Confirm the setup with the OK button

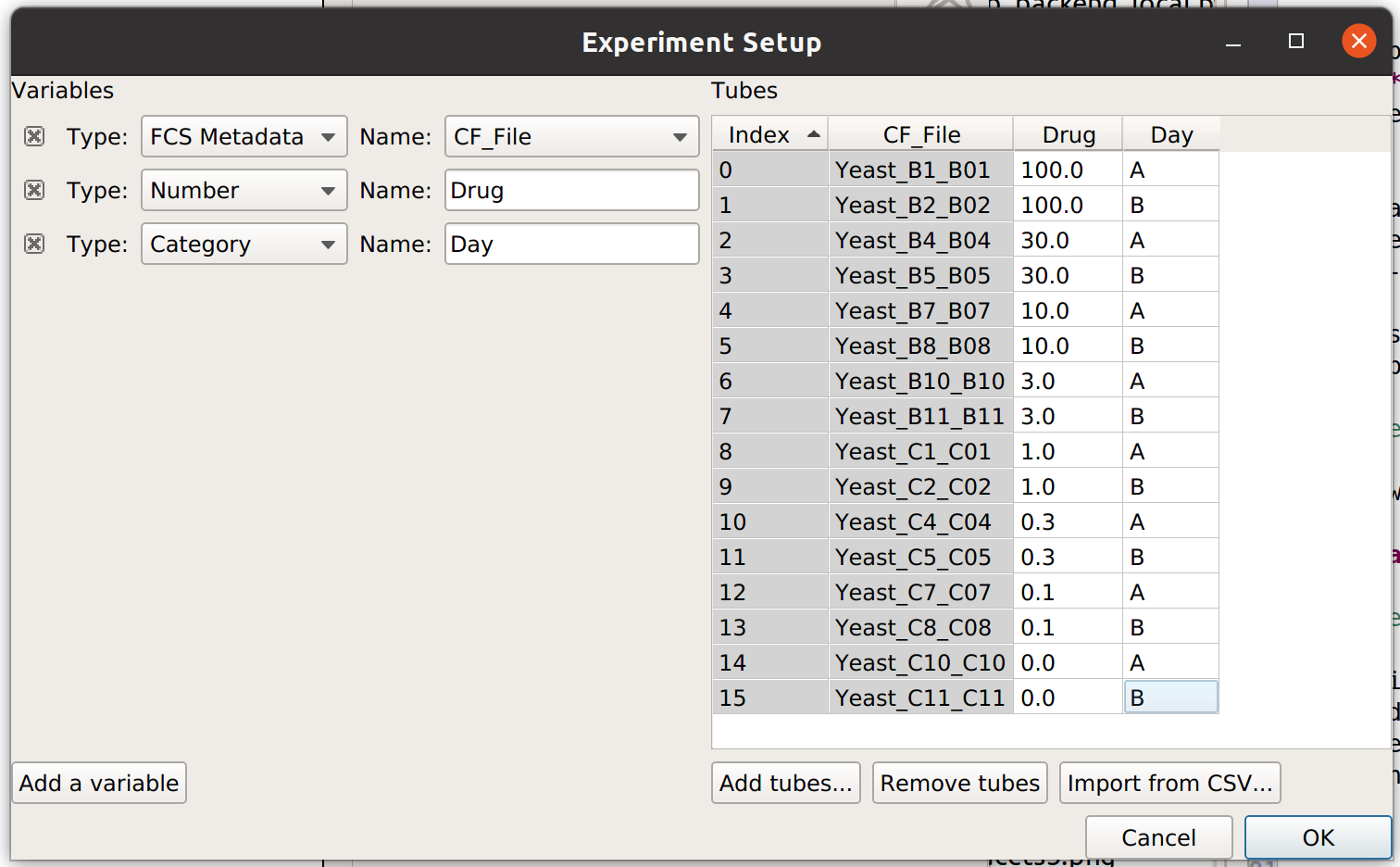click(x=1319, y=837)
